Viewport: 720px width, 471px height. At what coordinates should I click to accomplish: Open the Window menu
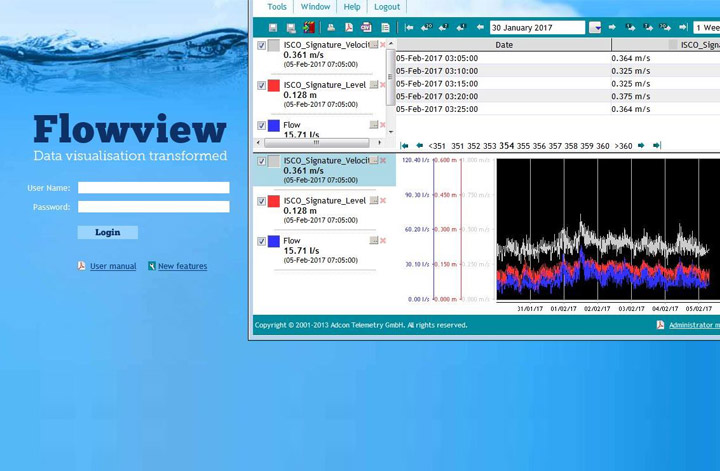[315, 7]
